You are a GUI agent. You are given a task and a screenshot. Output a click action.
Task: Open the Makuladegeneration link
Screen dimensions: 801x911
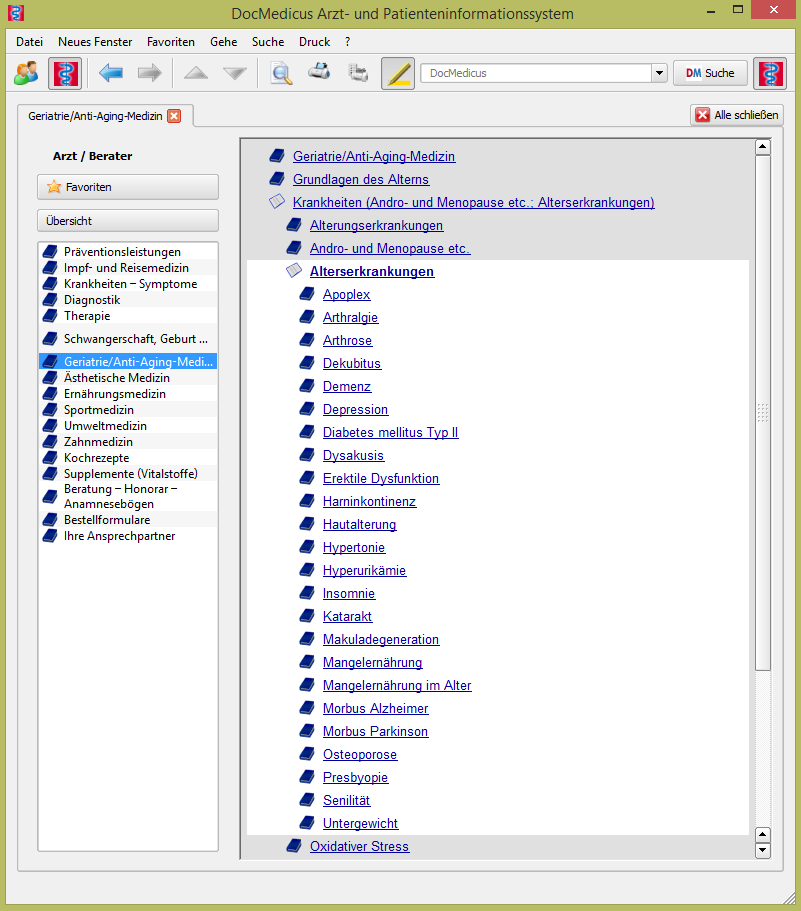[x=381, y=639]
